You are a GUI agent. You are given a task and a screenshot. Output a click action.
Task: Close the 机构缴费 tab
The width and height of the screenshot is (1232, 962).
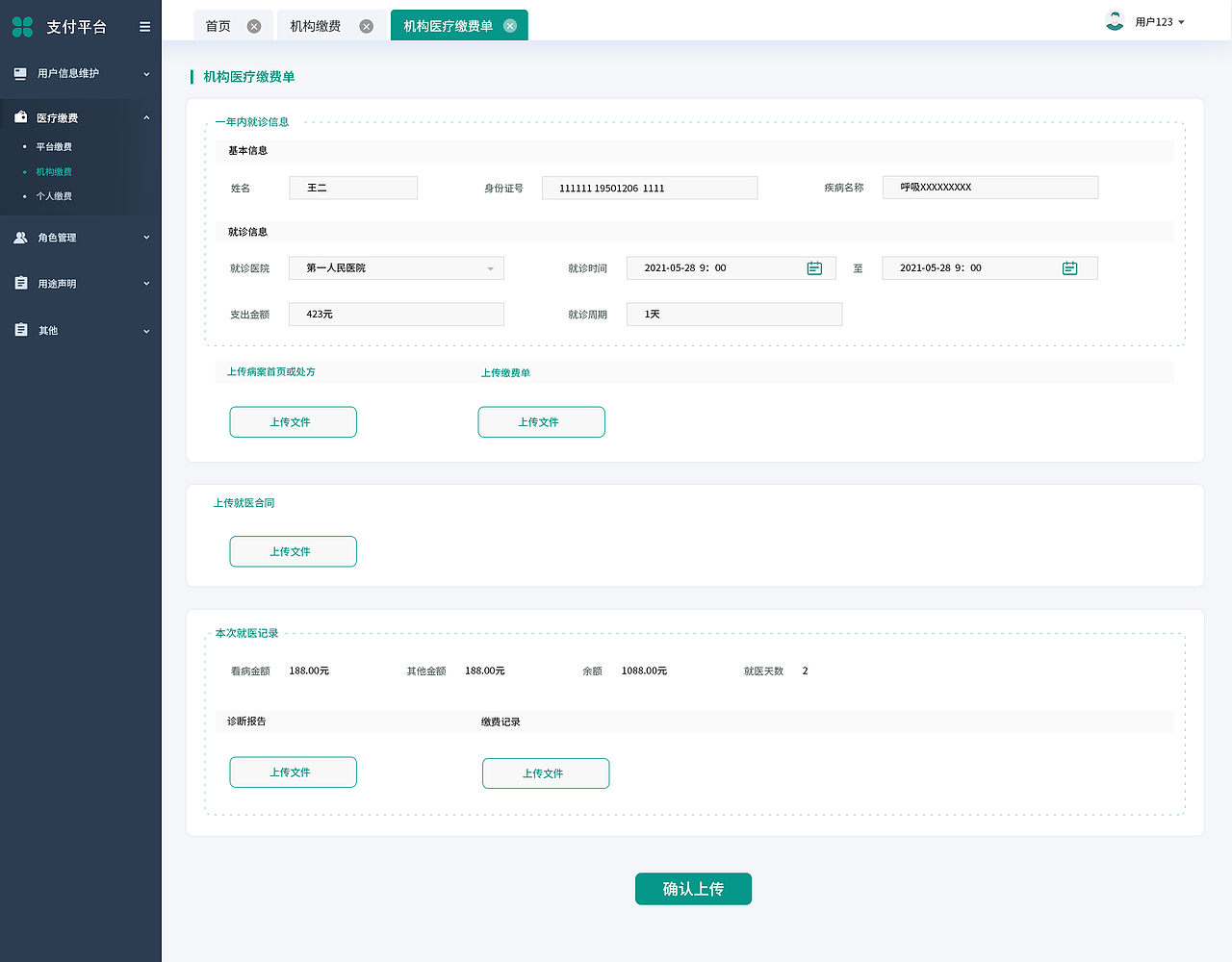367,27
